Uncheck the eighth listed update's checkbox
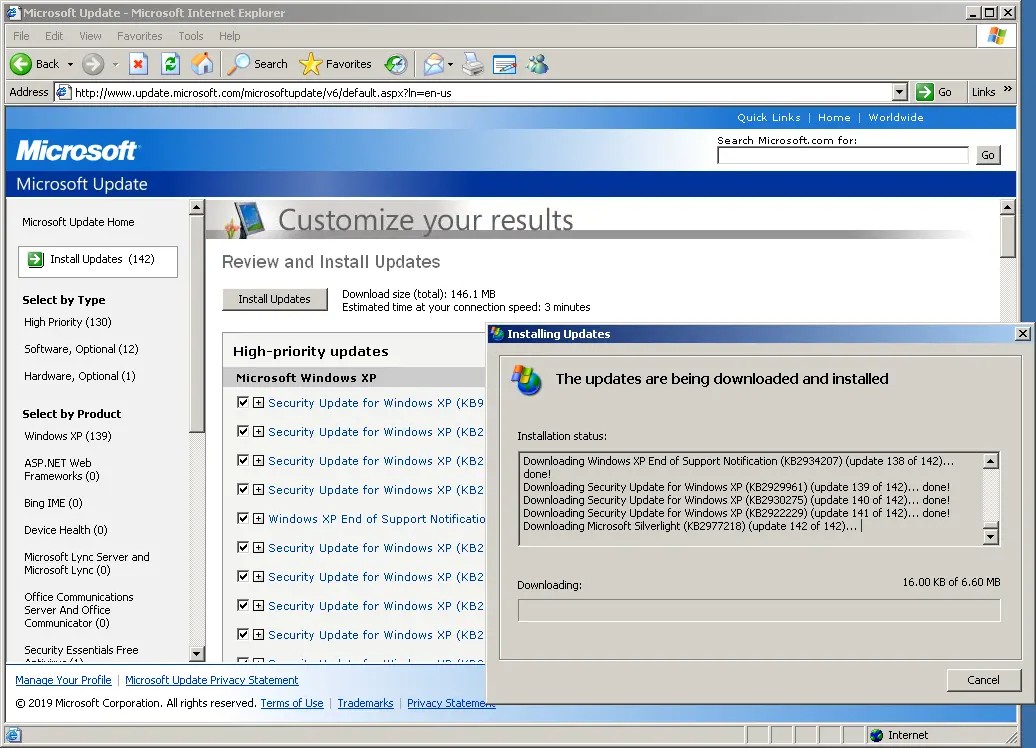 point(242,606)
